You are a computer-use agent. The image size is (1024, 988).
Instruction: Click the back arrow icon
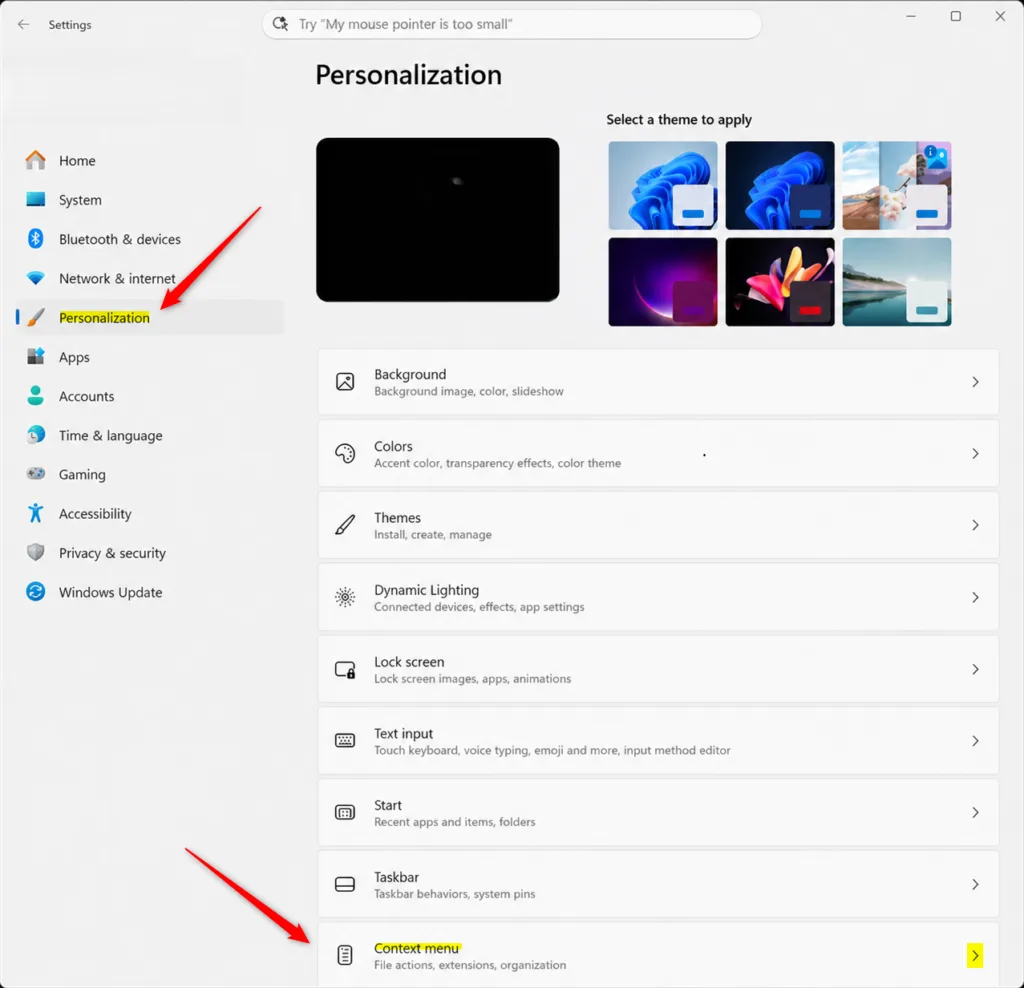(x=24, y=24)
